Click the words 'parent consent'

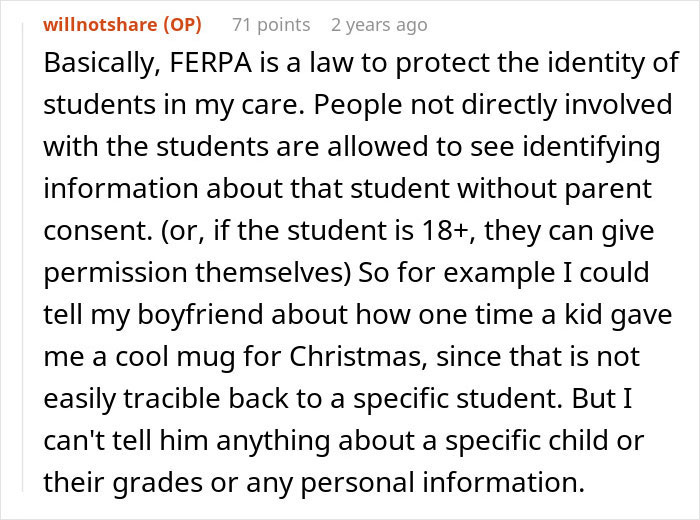(581, 188)
